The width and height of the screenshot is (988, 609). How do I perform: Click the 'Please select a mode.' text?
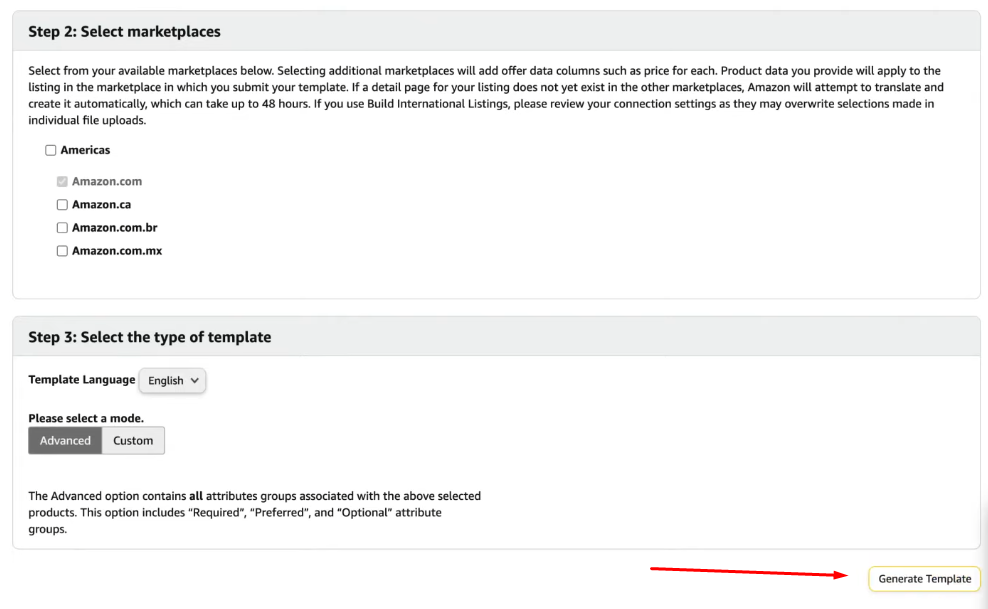click(86, 418)
